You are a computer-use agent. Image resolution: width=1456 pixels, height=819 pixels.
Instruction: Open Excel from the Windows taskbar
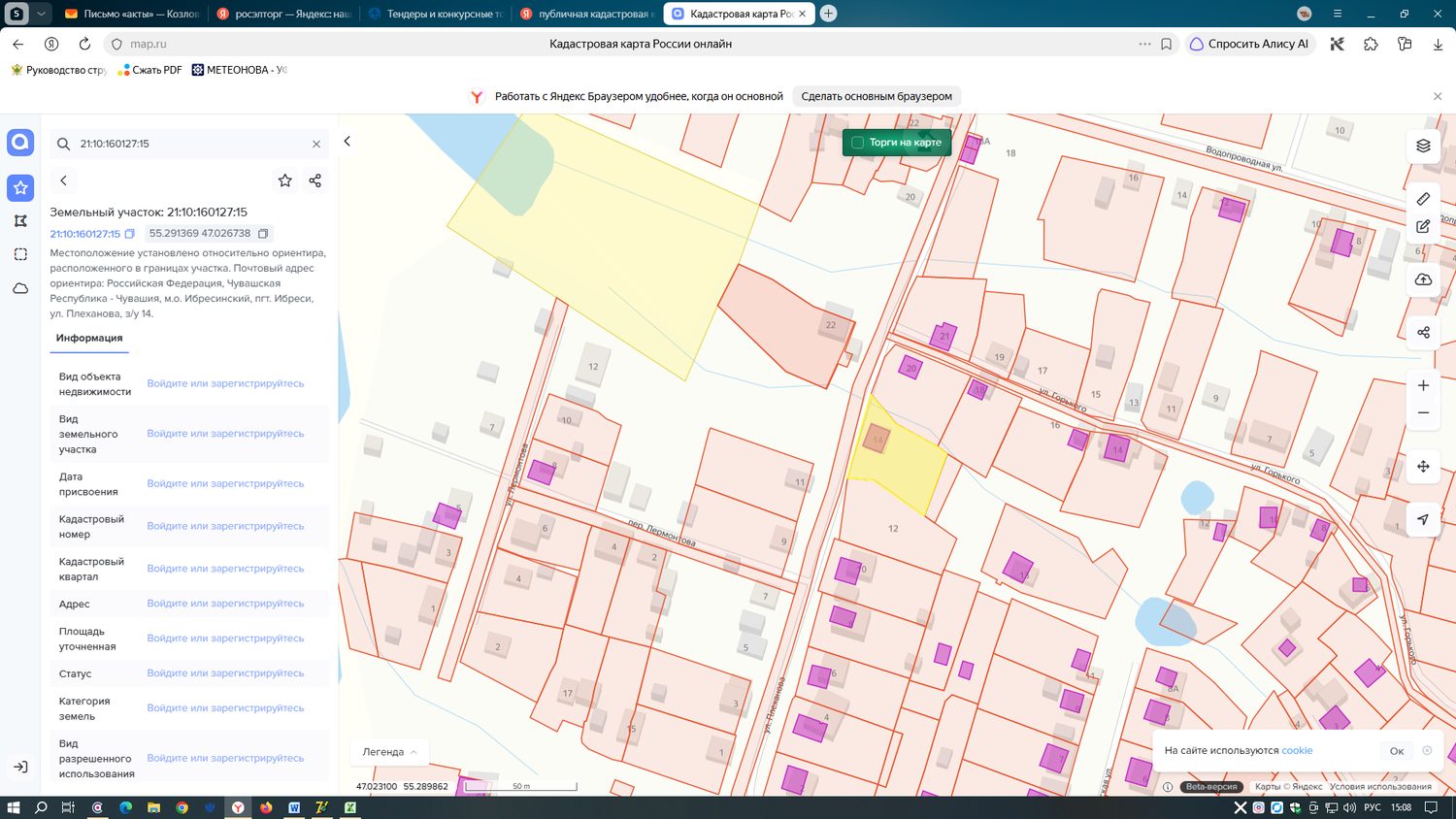(x=349, y=807)
